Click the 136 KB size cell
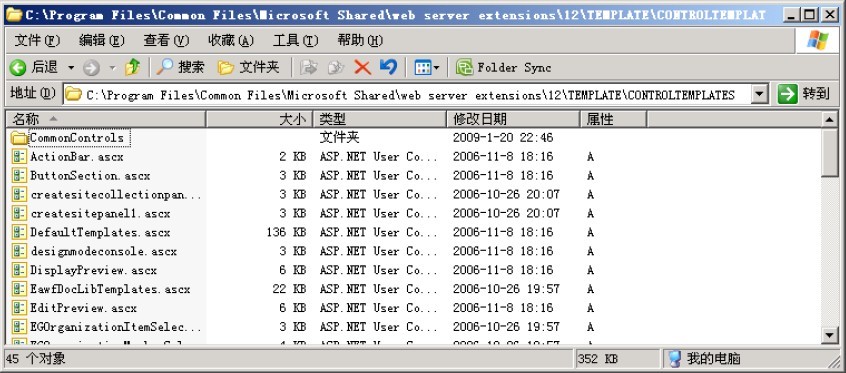846x373 pixels. [286, 233]
